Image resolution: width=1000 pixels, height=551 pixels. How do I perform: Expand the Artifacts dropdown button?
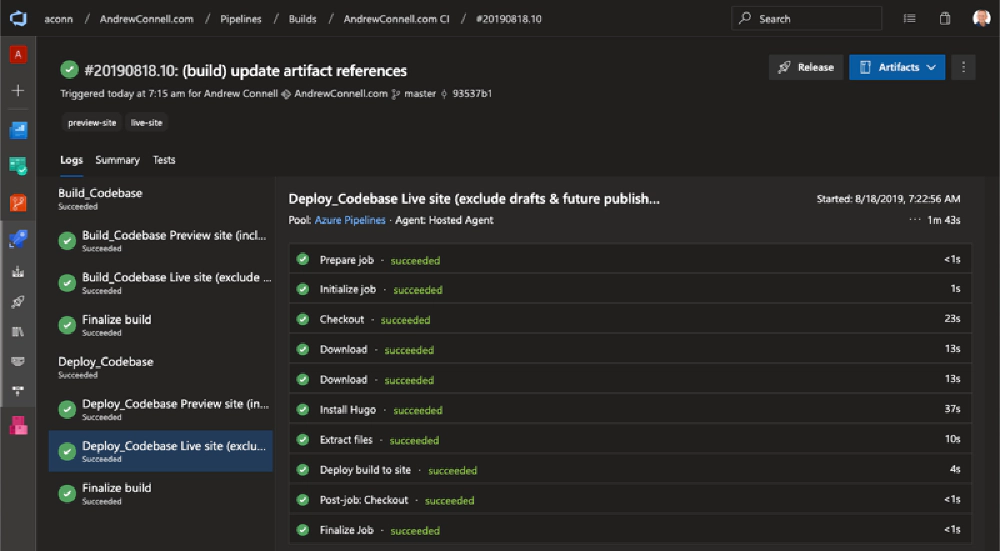tap(897, 67)
